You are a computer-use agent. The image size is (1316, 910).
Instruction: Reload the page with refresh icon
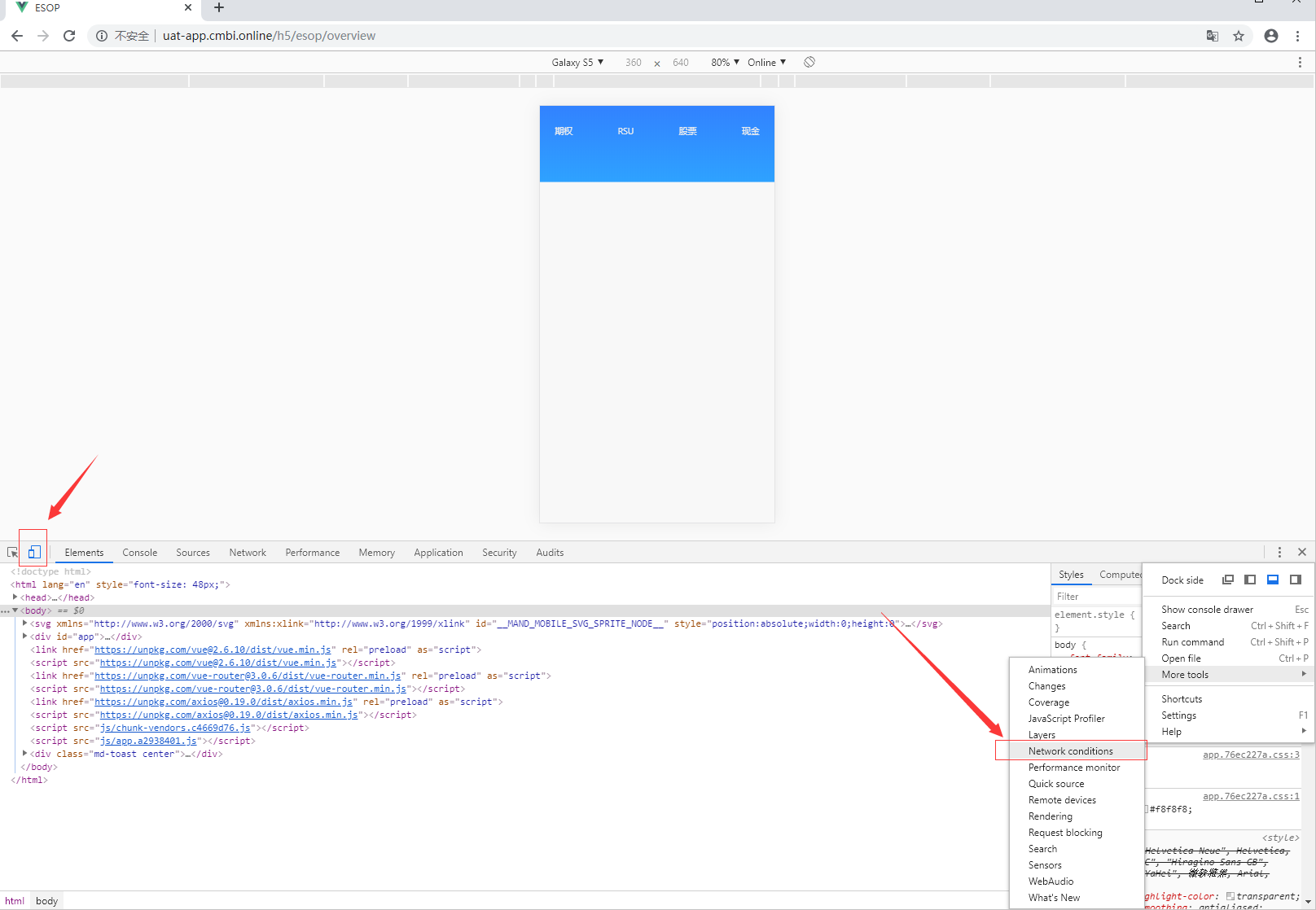click(69, 36)
